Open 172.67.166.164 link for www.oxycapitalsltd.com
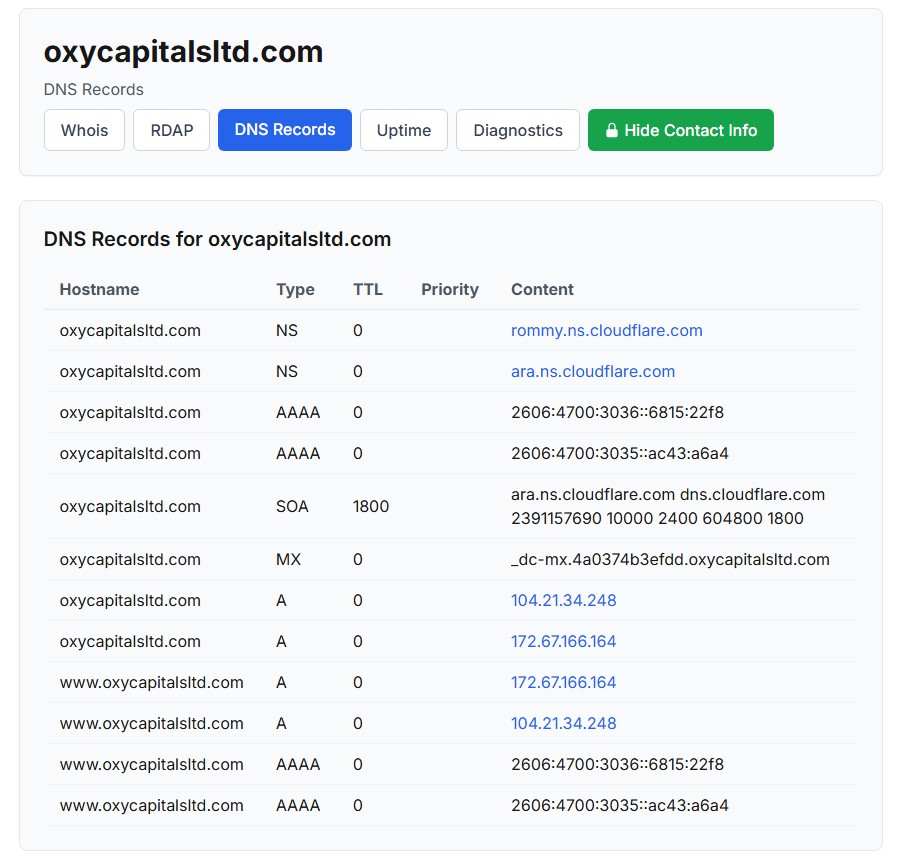This screenshot has height=865, width=903. click(563, 682)
